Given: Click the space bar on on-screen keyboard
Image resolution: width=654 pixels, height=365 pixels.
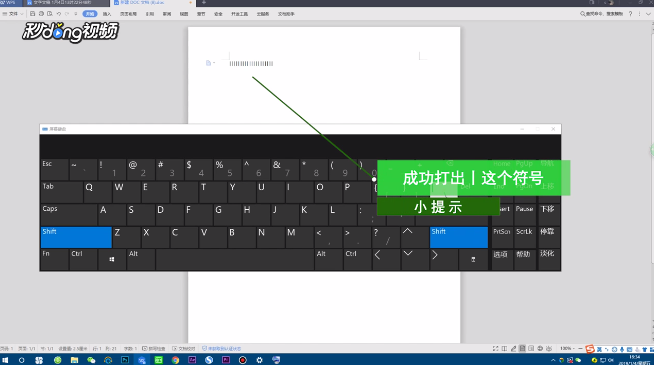Looking at the screenshot, I should [x=235, y=259].
